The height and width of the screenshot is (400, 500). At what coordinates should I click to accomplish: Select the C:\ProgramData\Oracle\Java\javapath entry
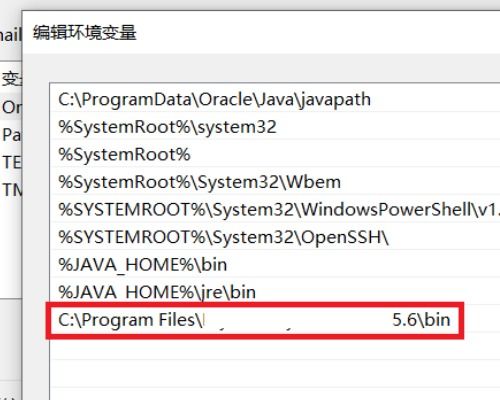[275, 99]
